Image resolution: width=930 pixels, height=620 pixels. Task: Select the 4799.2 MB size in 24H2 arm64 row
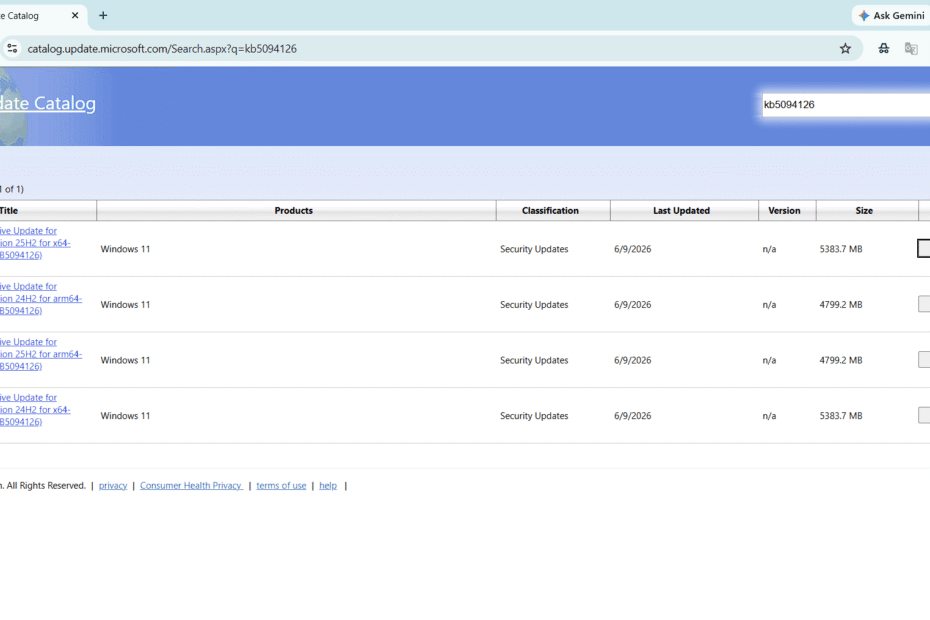point(841,305)
